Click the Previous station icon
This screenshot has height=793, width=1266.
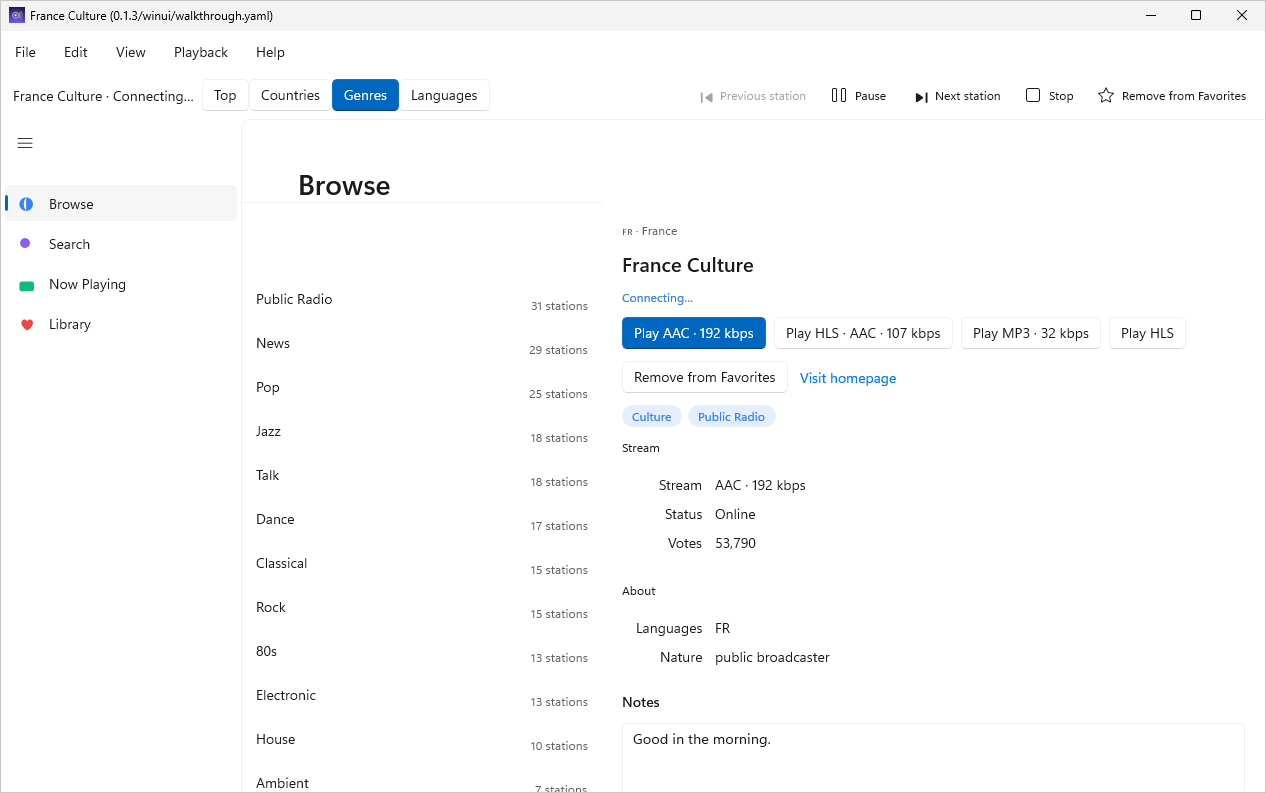coord(706,97)
